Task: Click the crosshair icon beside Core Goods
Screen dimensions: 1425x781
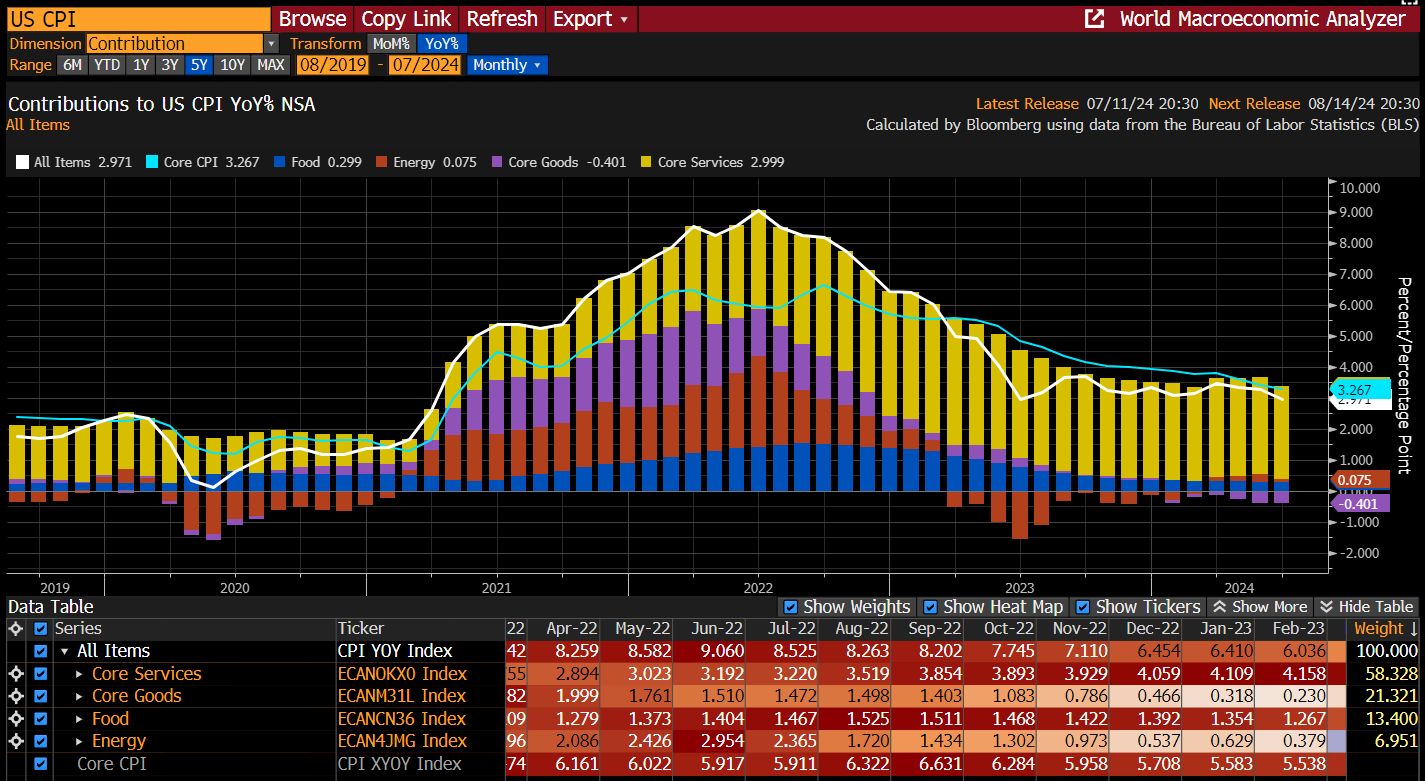Action: coord(15,696)
